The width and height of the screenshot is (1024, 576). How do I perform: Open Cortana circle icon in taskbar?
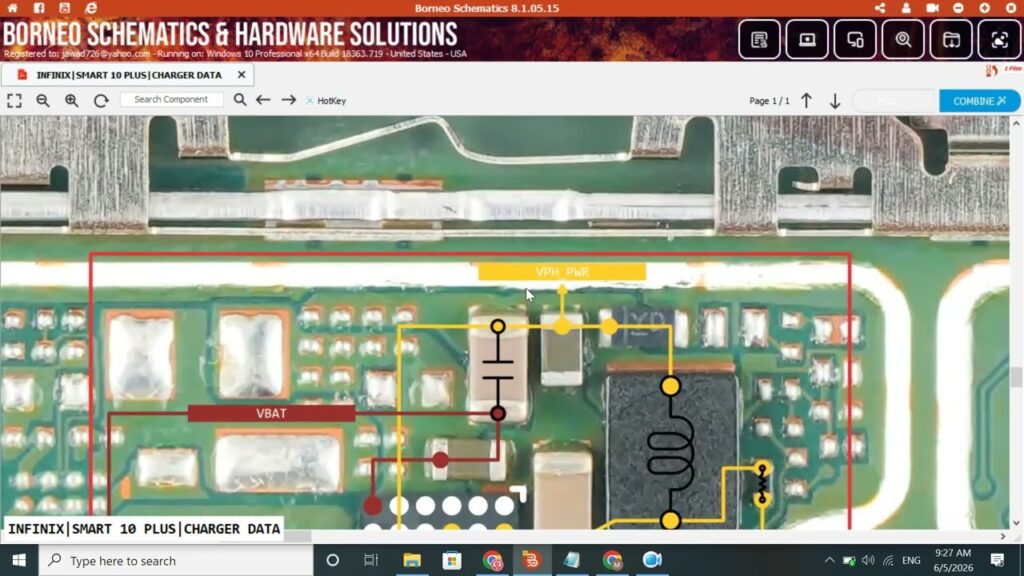pyautogui.click(x=332, y=560)
